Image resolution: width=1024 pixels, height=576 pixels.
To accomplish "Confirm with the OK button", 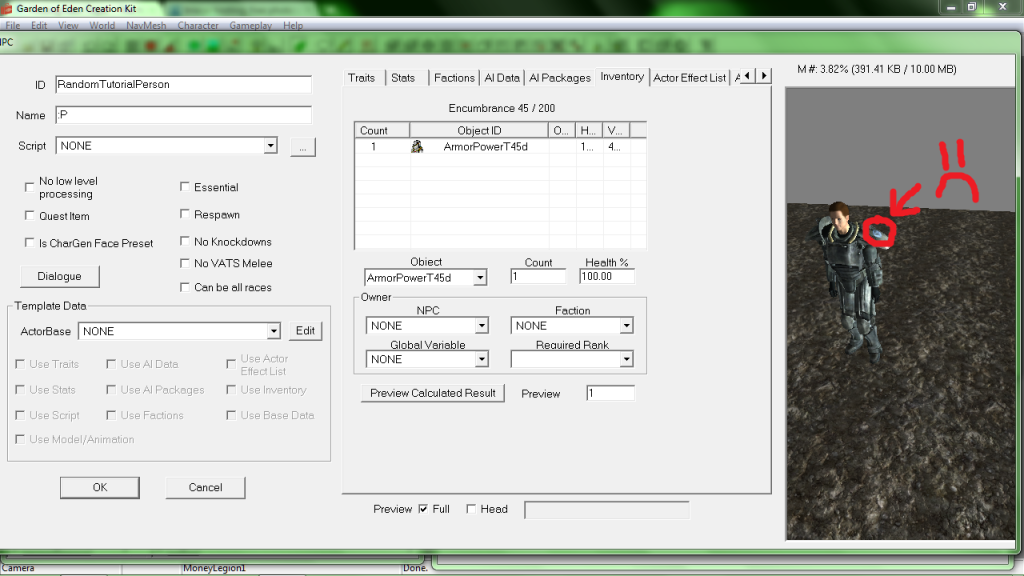I will [x=100, y=487].
